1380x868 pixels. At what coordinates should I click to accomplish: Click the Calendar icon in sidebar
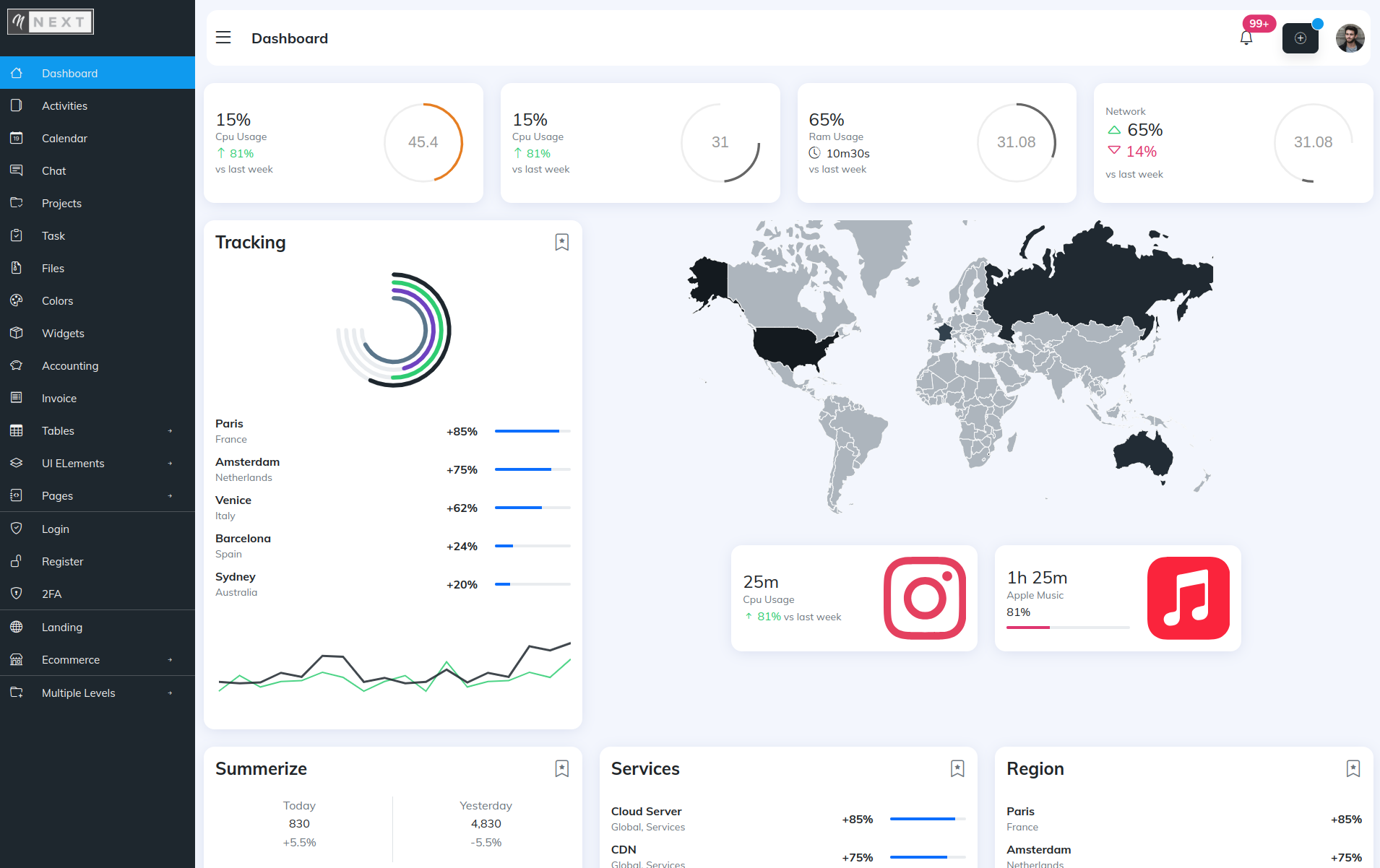[x=17, y=138]
